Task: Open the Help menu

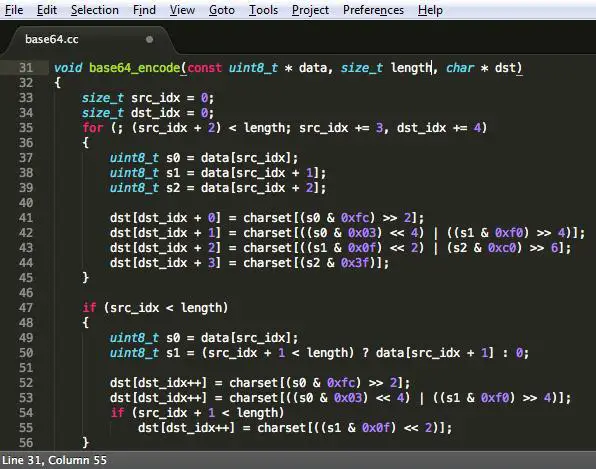Action: 430,10
